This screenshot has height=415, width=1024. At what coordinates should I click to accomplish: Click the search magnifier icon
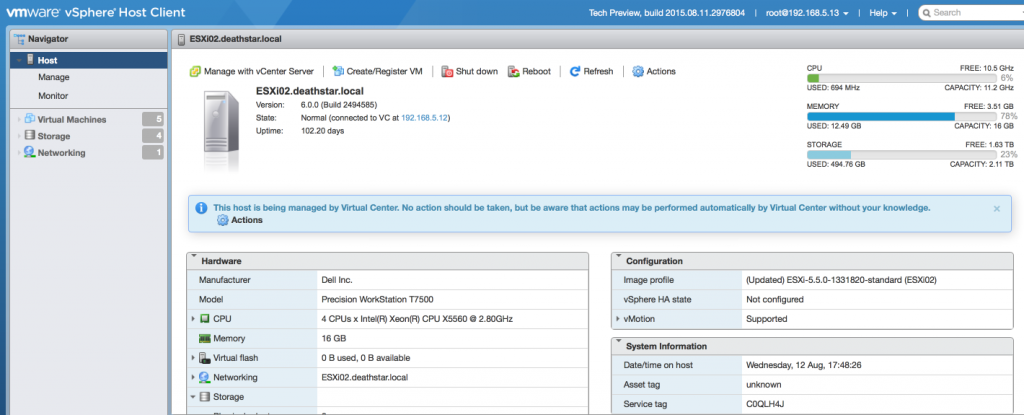click(927, 12)
